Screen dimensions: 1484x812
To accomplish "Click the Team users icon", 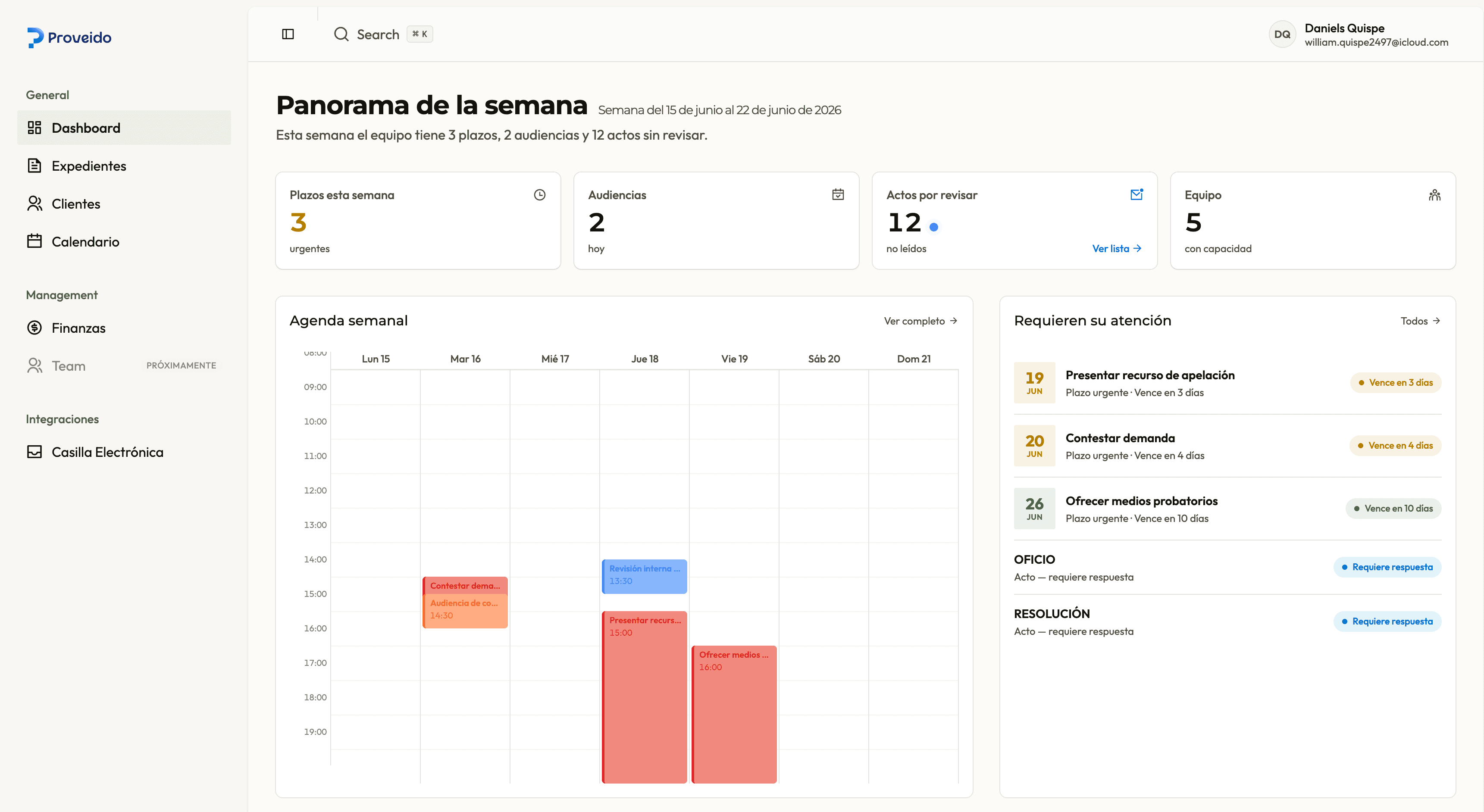I will coord(34,365).
